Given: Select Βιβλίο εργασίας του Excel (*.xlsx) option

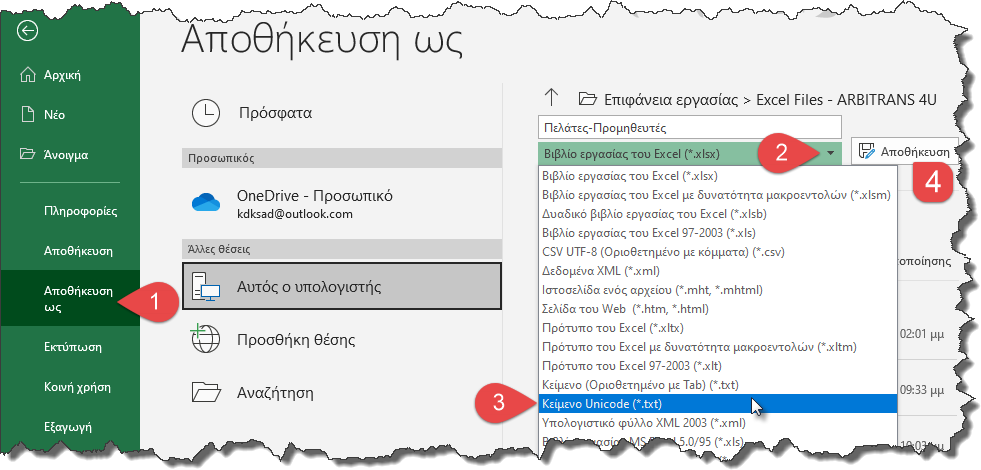Looking at the screenshot, I should [x=718, y=175].
